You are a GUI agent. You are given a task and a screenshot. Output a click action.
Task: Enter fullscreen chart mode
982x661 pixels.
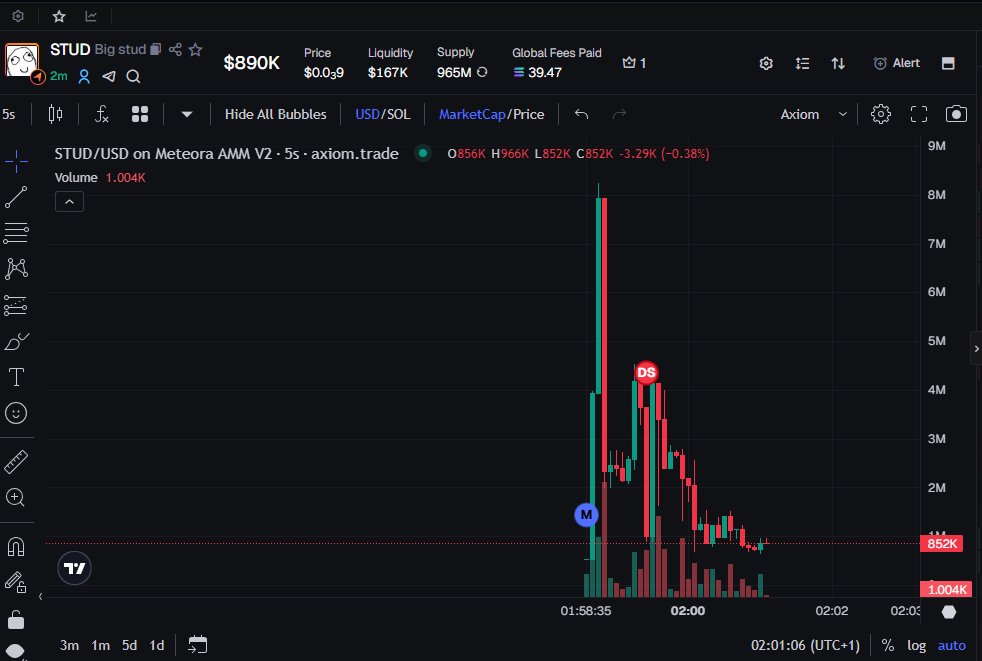(x=919, y=114)
